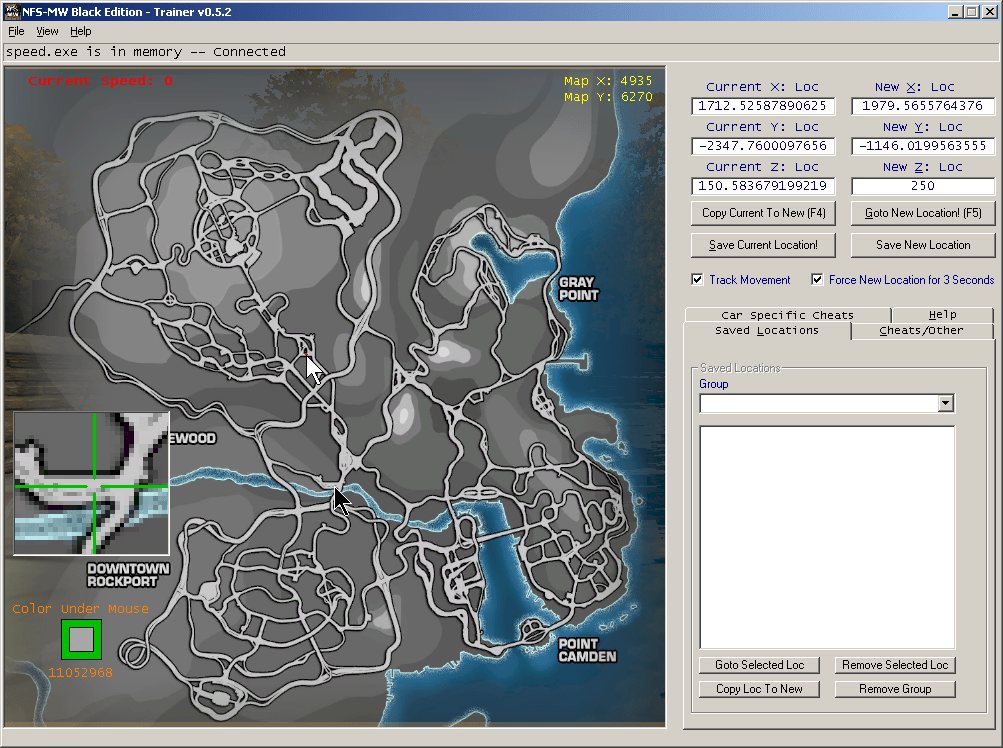The width and height of the screenshot is (1003, 748).
Task: Open the File menu
Action: (x=16, y=31)
